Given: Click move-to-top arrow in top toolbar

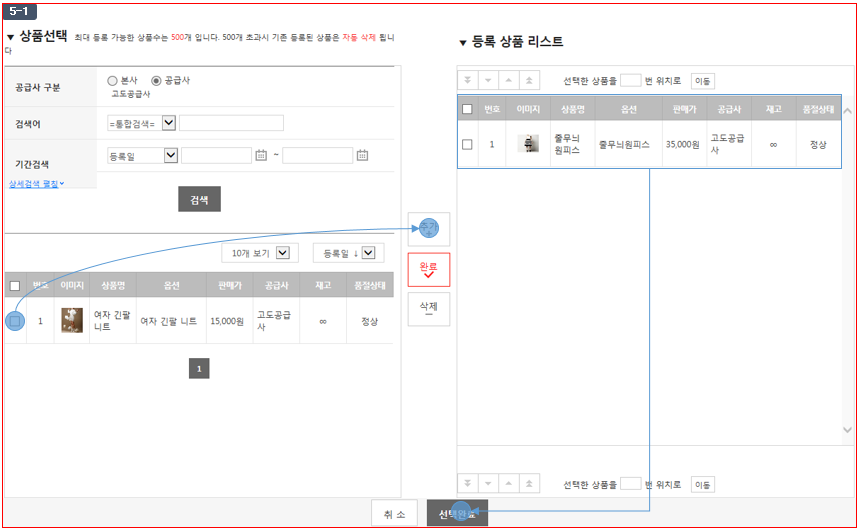Looking at the screenshot, I should [529, 81].
